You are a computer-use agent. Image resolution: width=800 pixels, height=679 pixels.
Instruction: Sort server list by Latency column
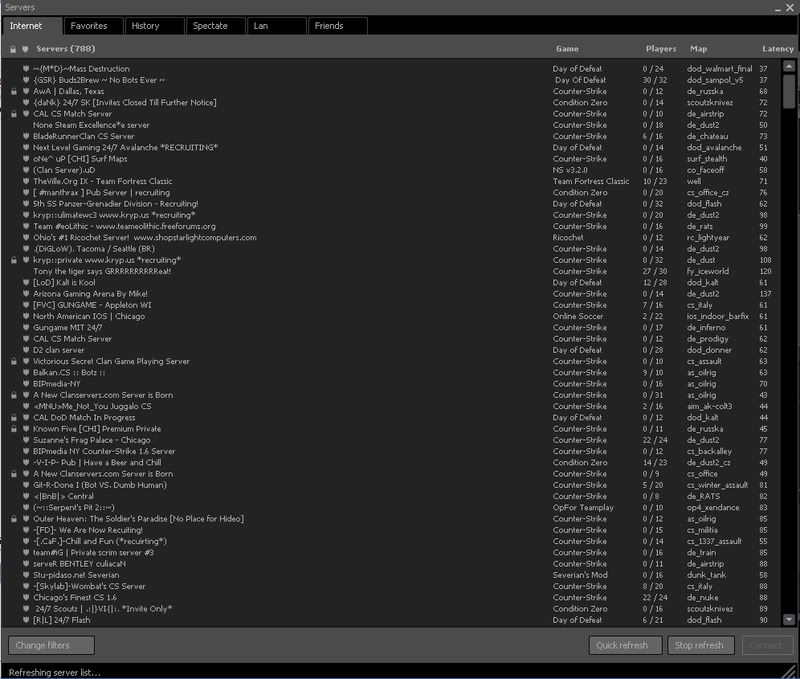777,49
